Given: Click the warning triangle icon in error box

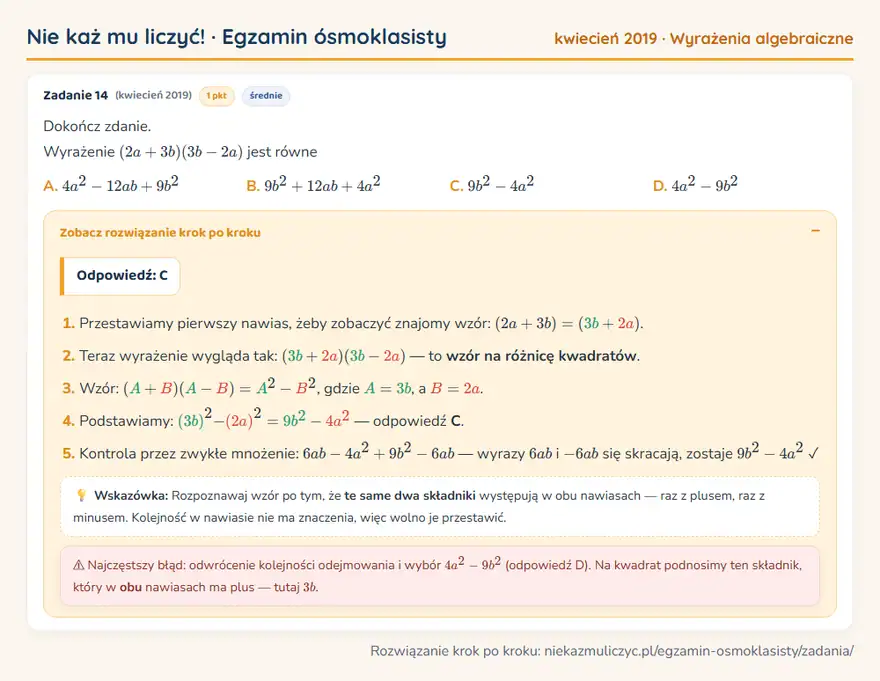Looking at the screenshot, I should [79, 565].
